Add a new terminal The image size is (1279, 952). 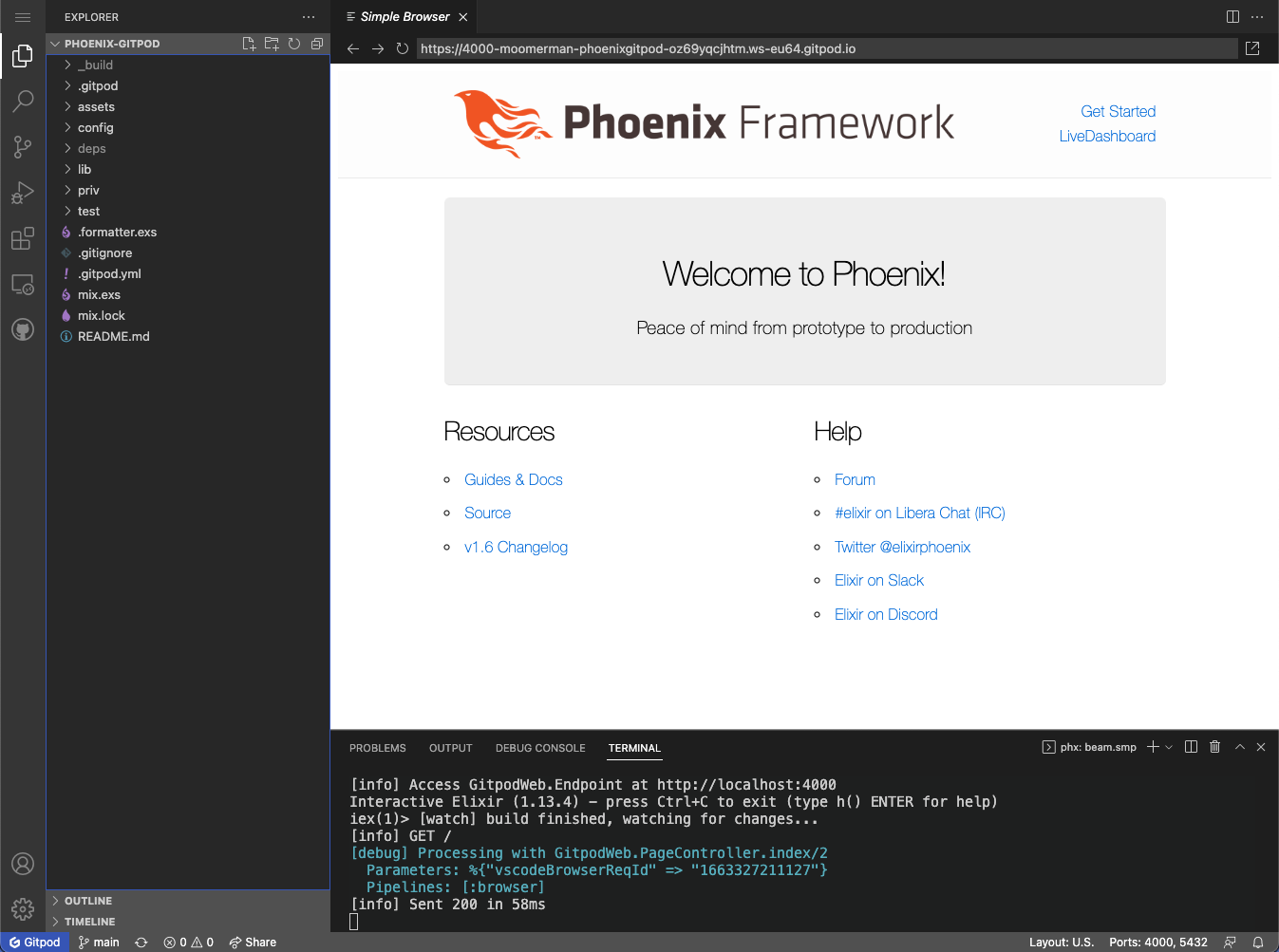coord(1153,747)
